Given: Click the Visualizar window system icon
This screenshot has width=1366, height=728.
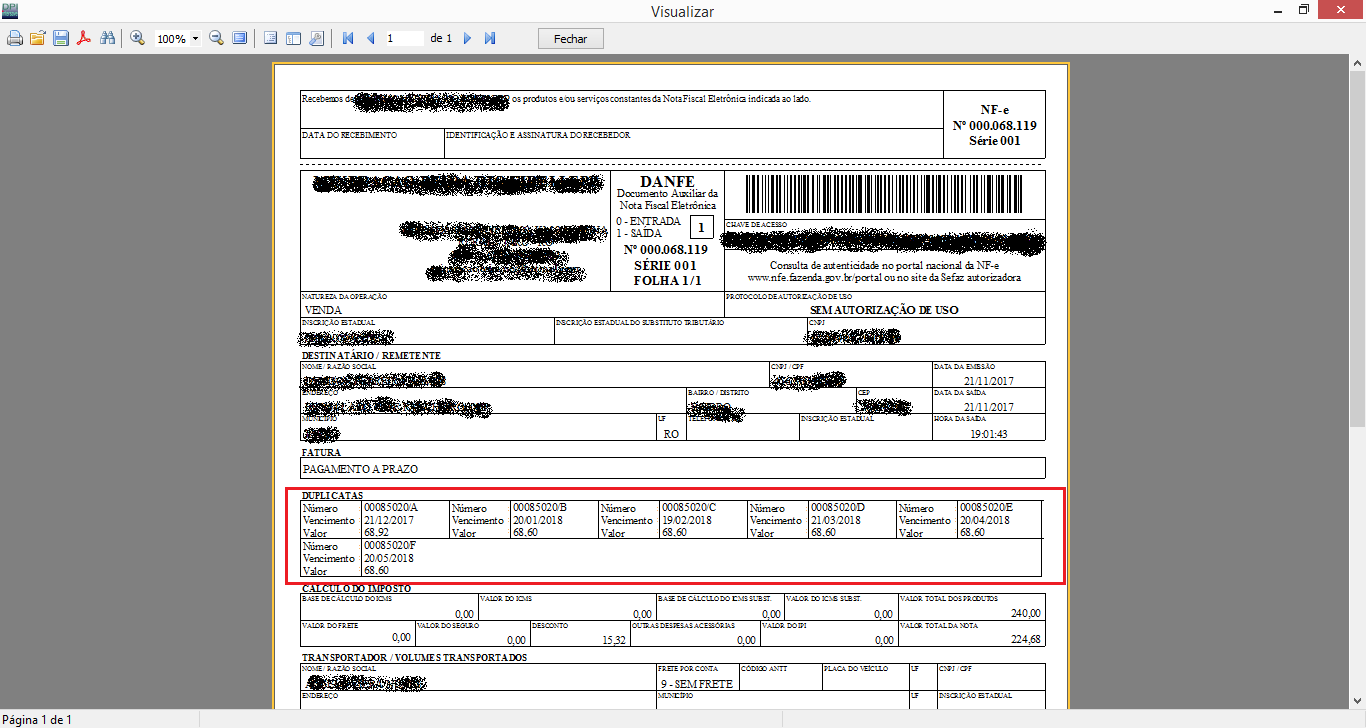Looking at the screenshot, I should click(10, 10).
